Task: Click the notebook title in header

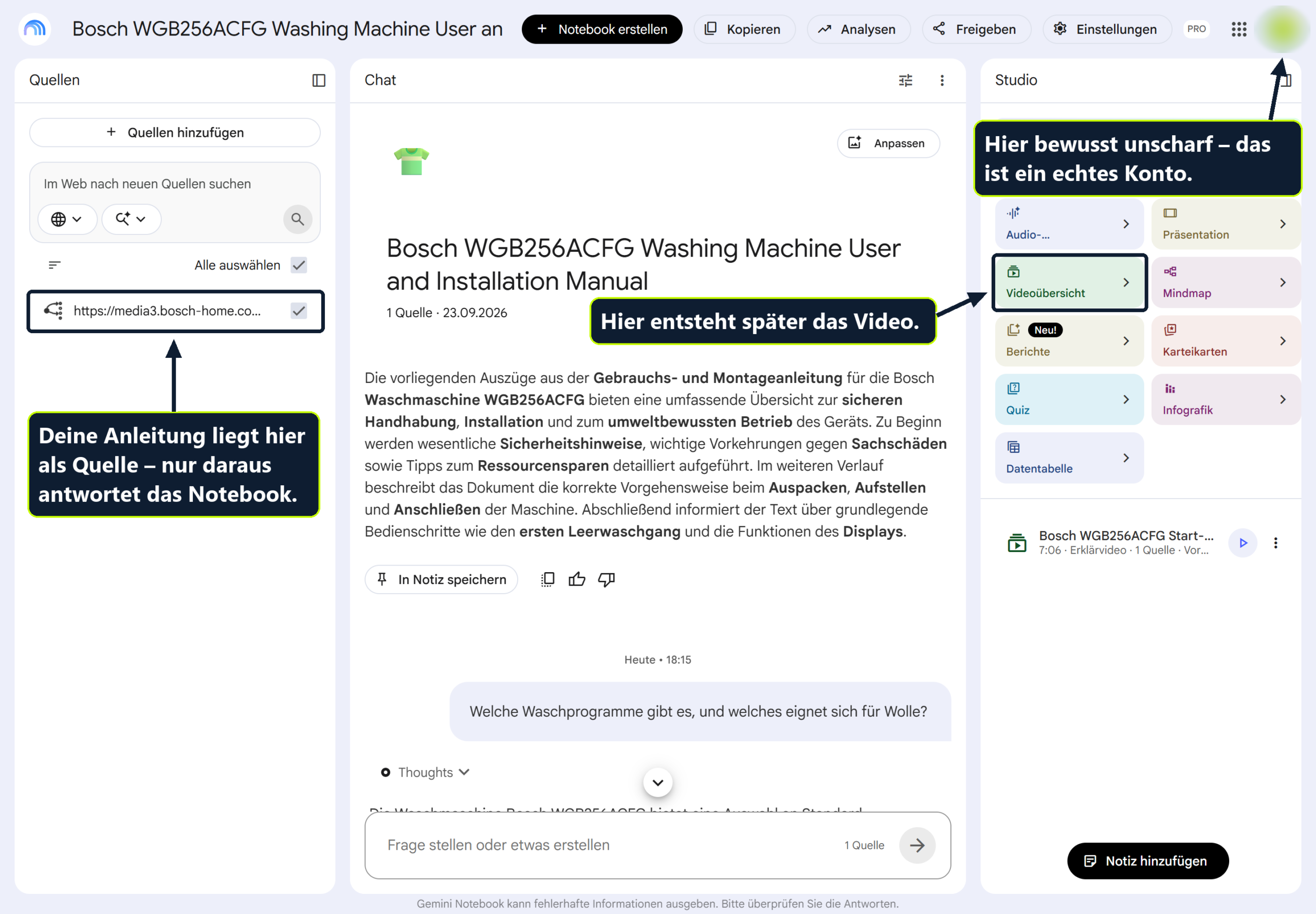Action: 287,29
